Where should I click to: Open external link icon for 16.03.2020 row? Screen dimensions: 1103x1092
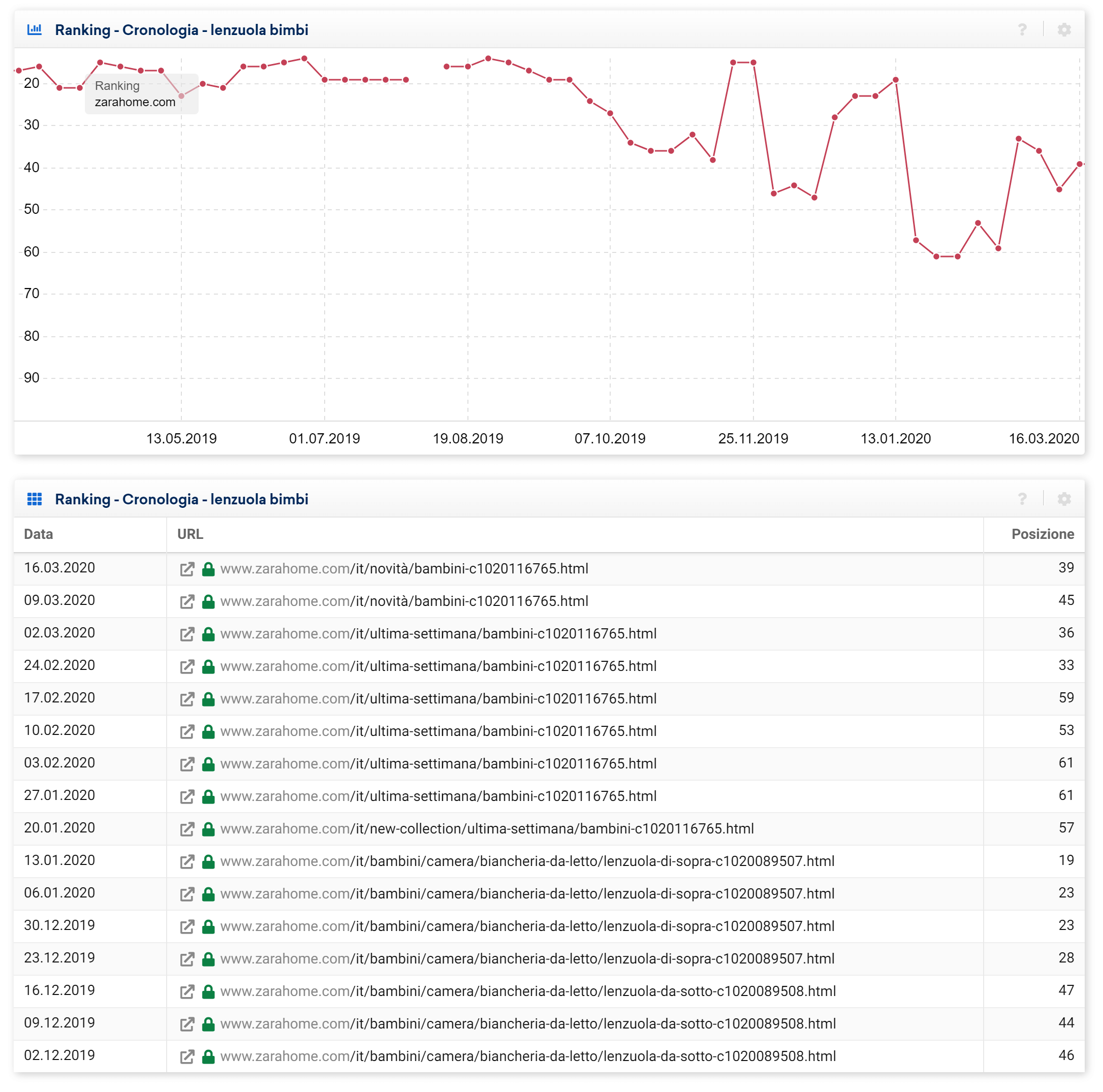tap(187, 568)
